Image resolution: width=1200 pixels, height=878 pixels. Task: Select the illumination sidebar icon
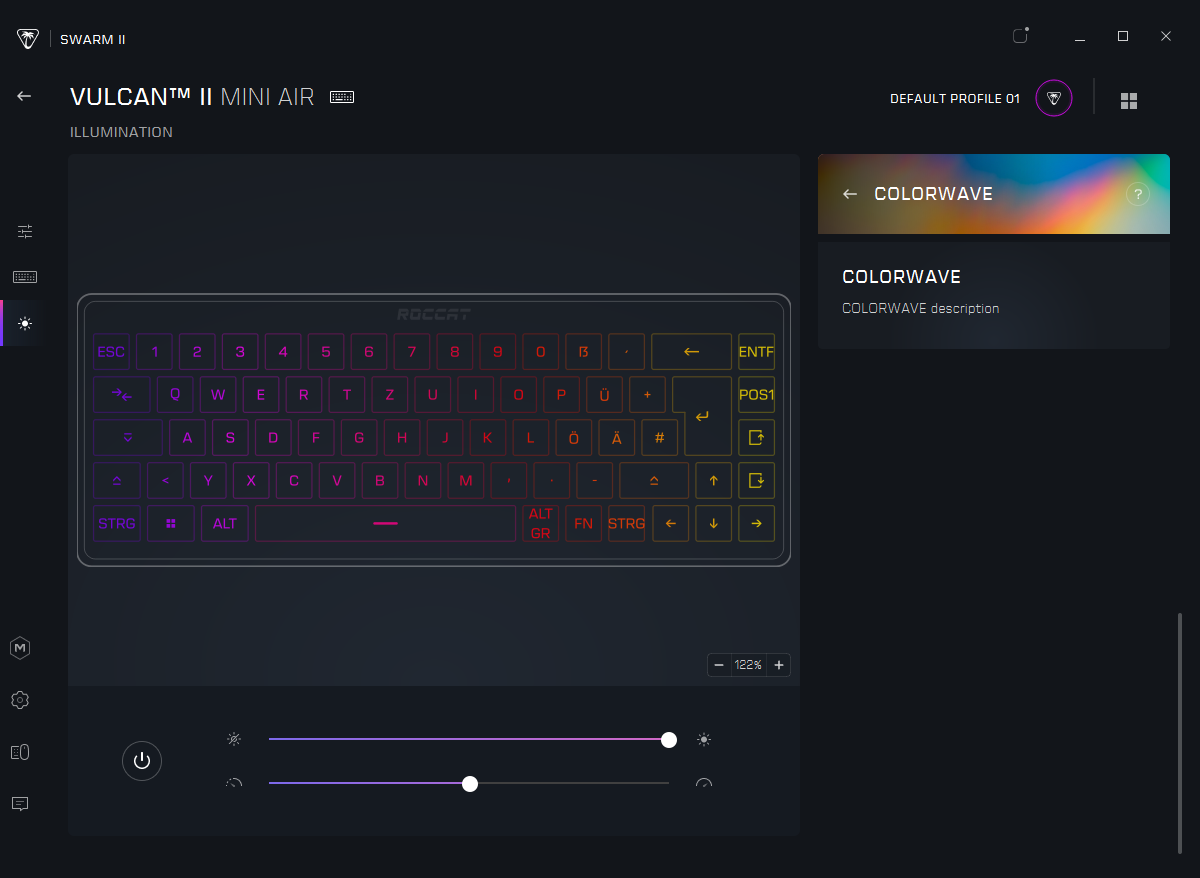pos(25,323)
